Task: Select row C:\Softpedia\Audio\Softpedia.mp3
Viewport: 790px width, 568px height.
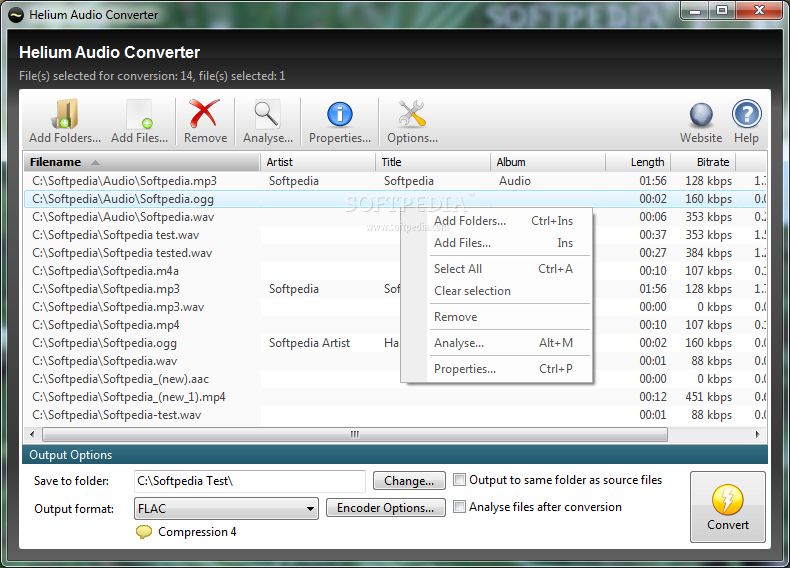Action: (x=395, y=181)
